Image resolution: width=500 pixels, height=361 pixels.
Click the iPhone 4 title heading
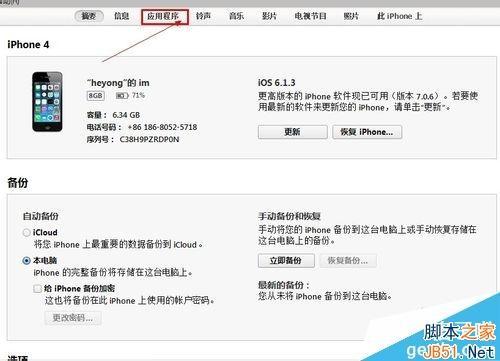pos(28,45)
